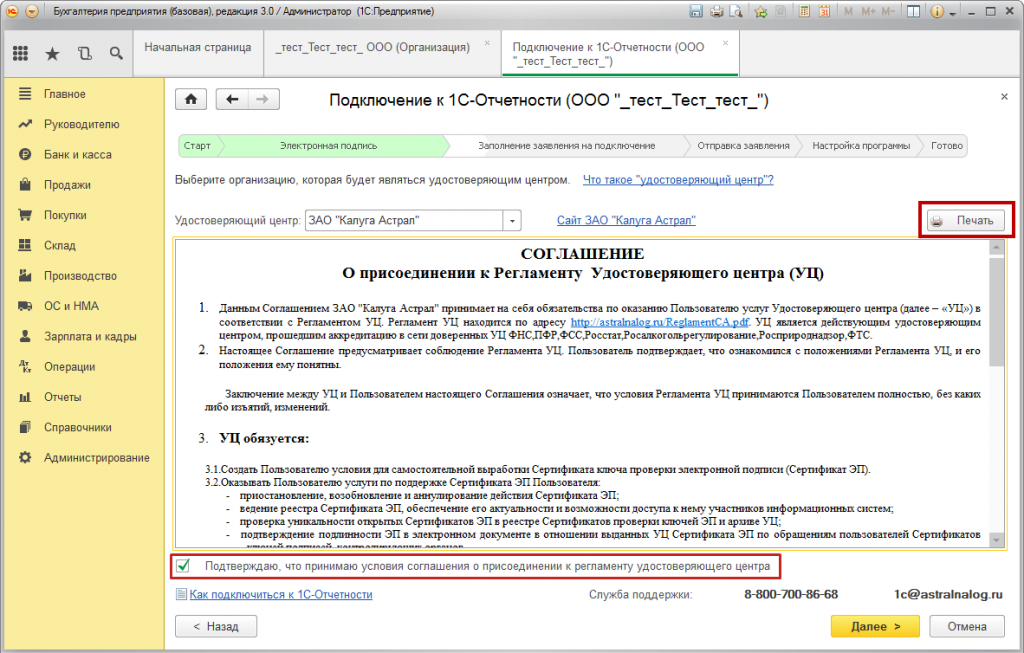Screen dimensions: 1024x653
Task: Close the Подключение к 1С-Отчетности tab
Action: point(725,43)
